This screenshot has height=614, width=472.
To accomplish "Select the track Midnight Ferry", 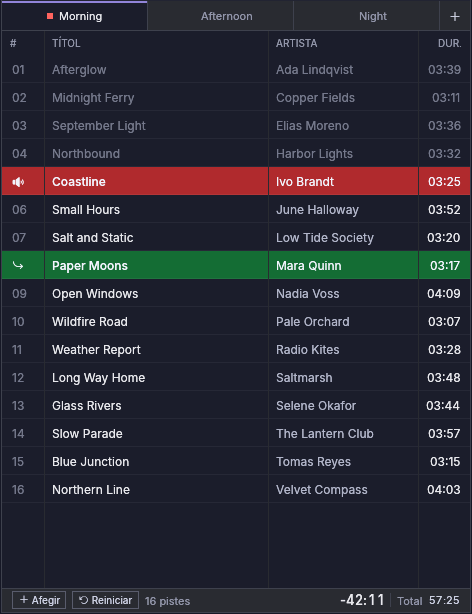I will [x=236, y=98].
